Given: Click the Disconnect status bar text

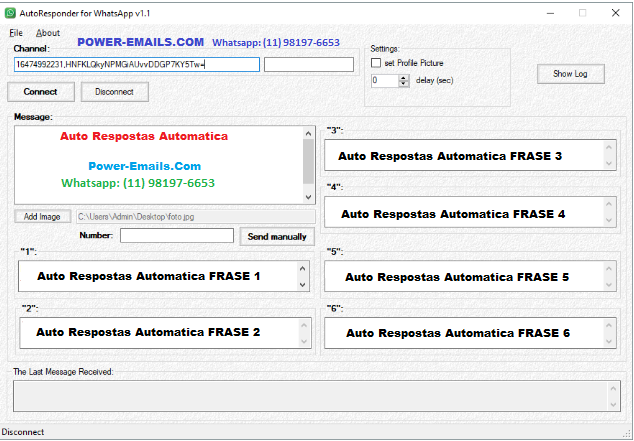Looking at the screenshot, I should click(x=23, y=432).
